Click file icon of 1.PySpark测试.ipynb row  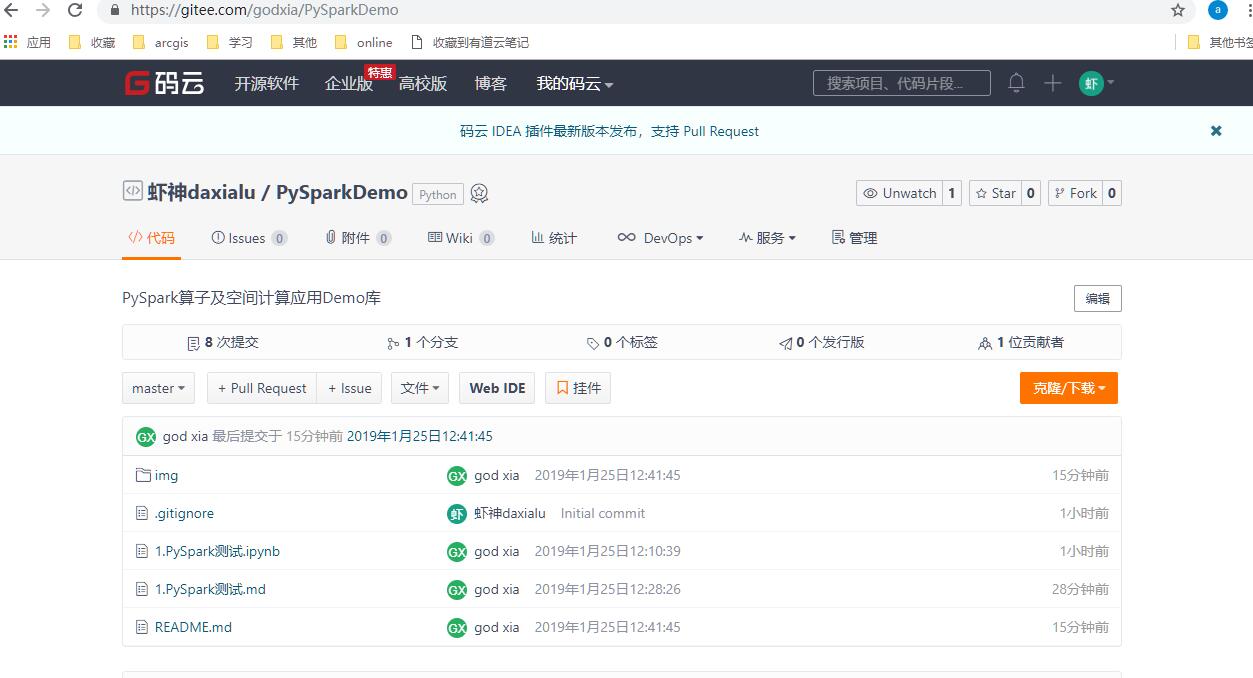point(142,551)
